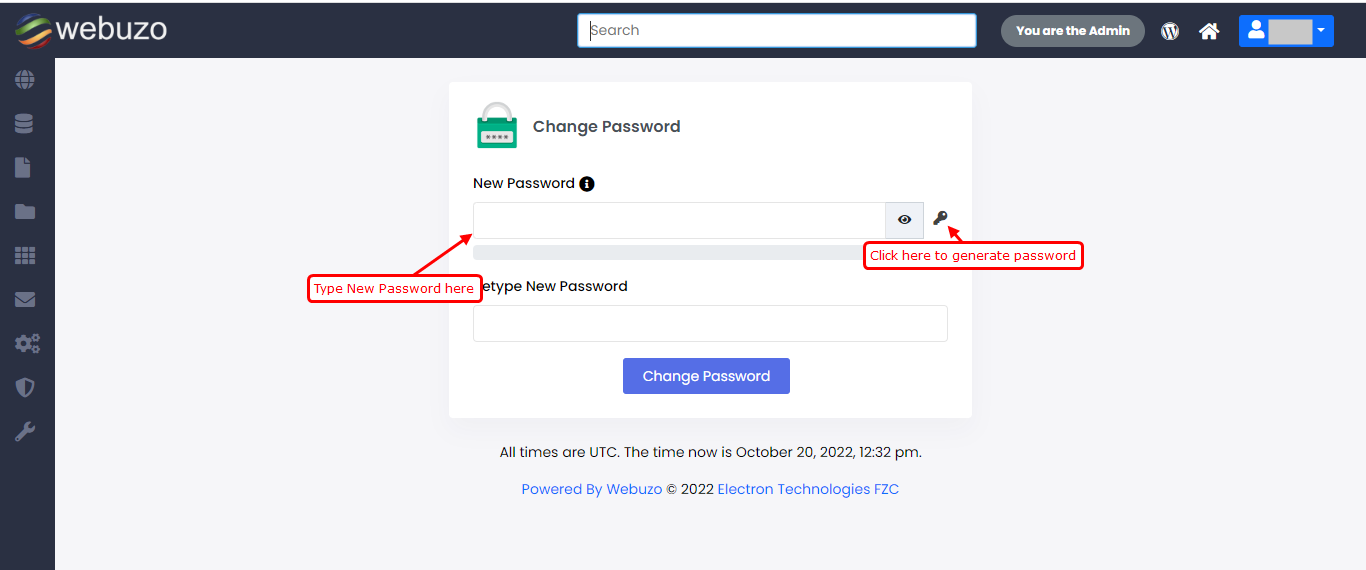Screen dimensions: 1366x570
Task: Click the shield security sidebar icon
Action: [x=24, y=388]
